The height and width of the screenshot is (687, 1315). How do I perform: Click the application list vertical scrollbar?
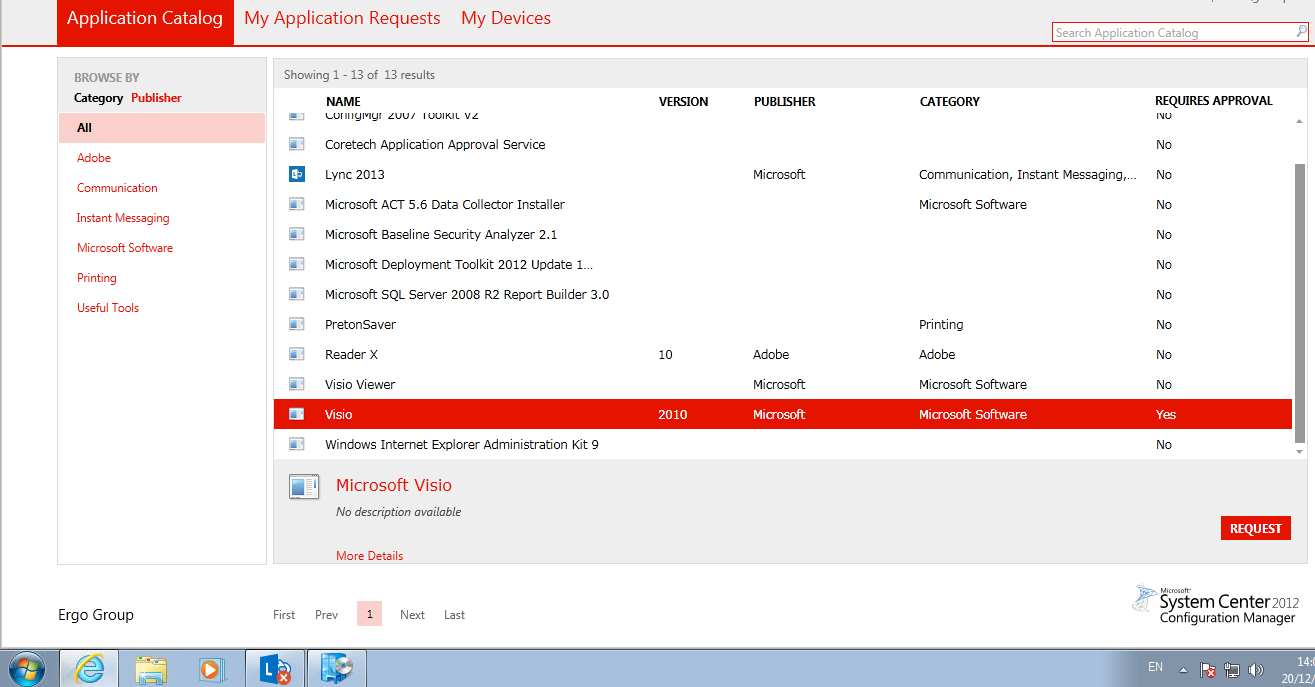pyautogui.click(x=1300, y=303)
